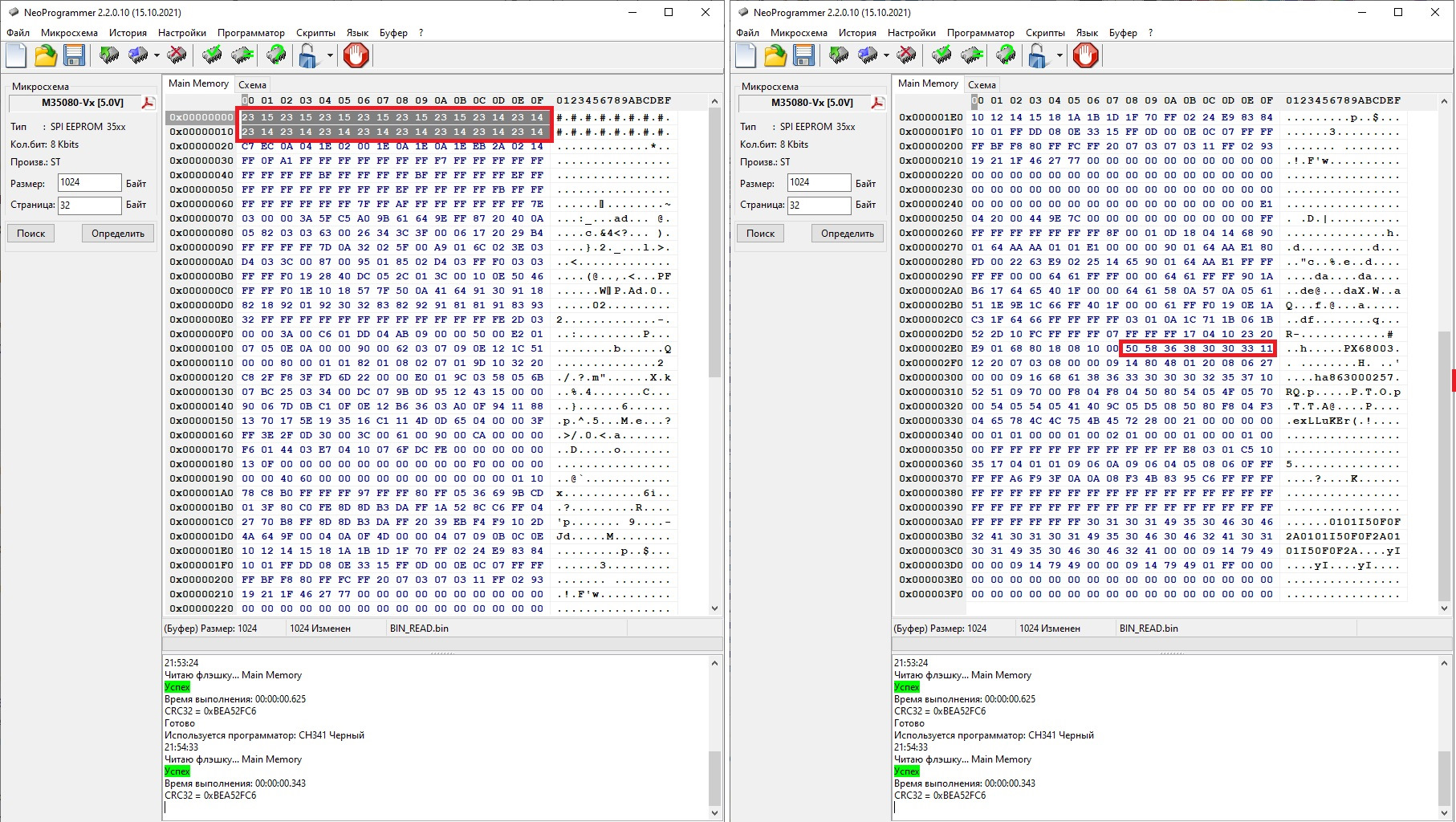Screen dimensions: 1456x822
Task: Read the chip in the left window
Action: [x=109, y=55]
